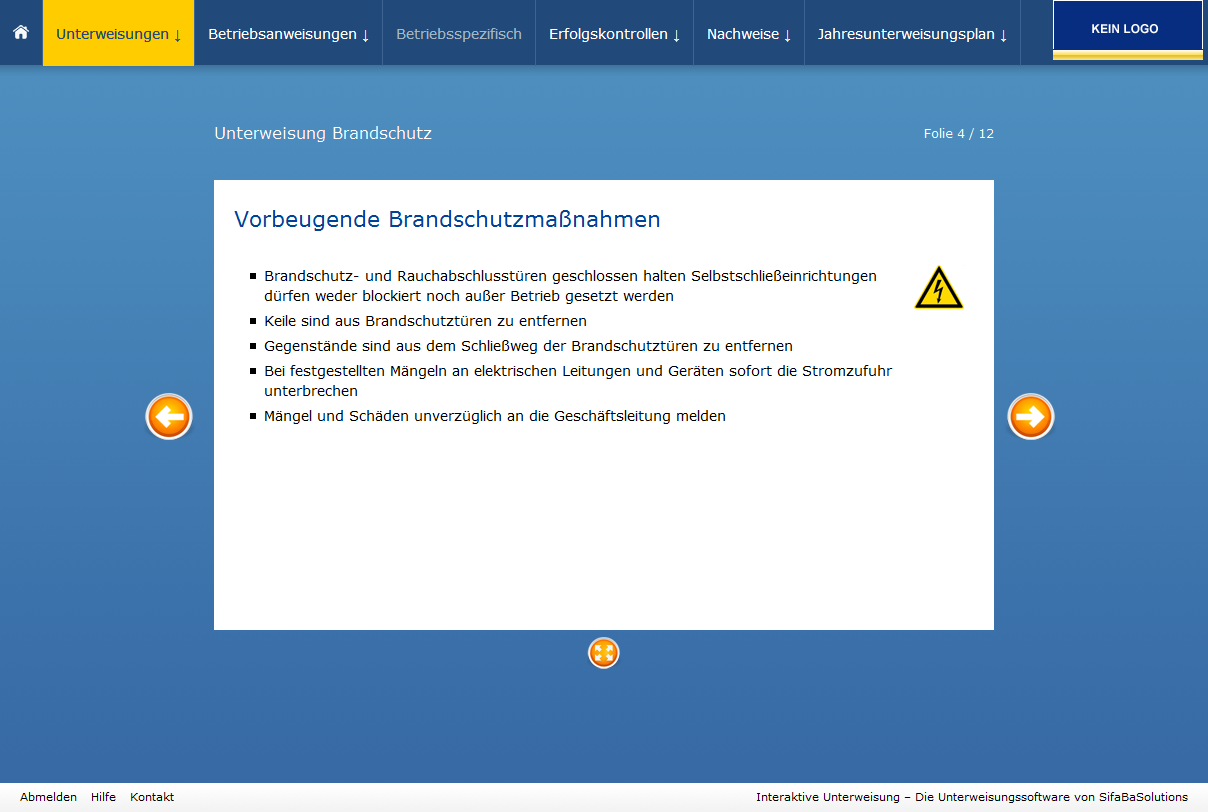Click the Kontakt link in the footer
Screen dimensions: 1208x812
point(151,797)
